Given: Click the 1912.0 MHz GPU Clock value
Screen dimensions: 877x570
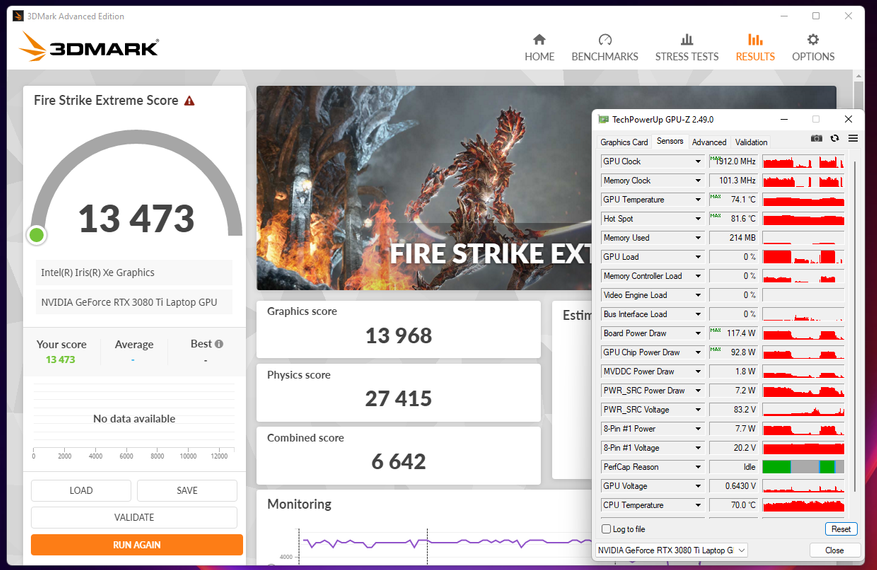Looking at the screenshot, I should point(734,162).
